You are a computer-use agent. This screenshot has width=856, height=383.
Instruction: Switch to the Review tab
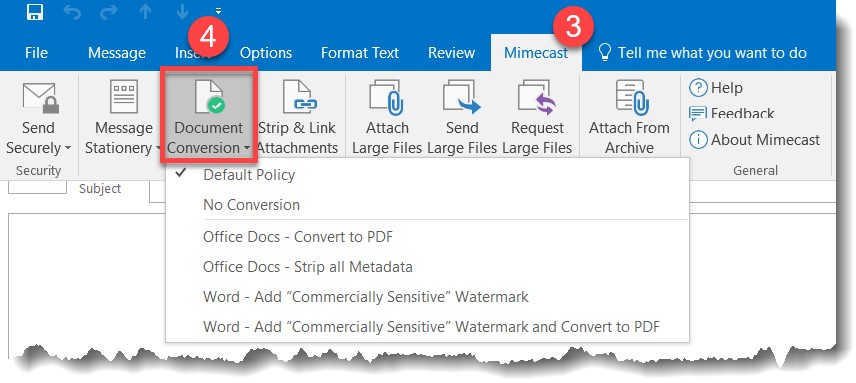[451, 53]
